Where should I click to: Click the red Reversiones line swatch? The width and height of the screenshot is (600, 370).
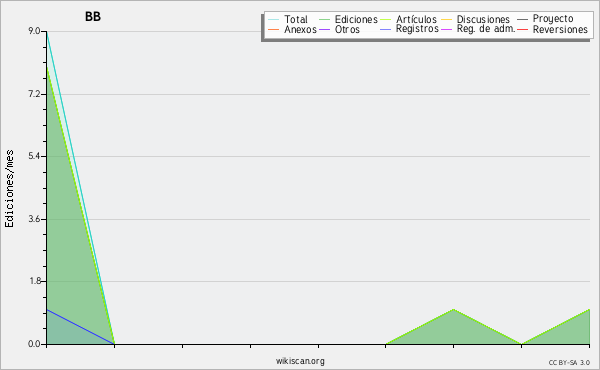point(522,29)
